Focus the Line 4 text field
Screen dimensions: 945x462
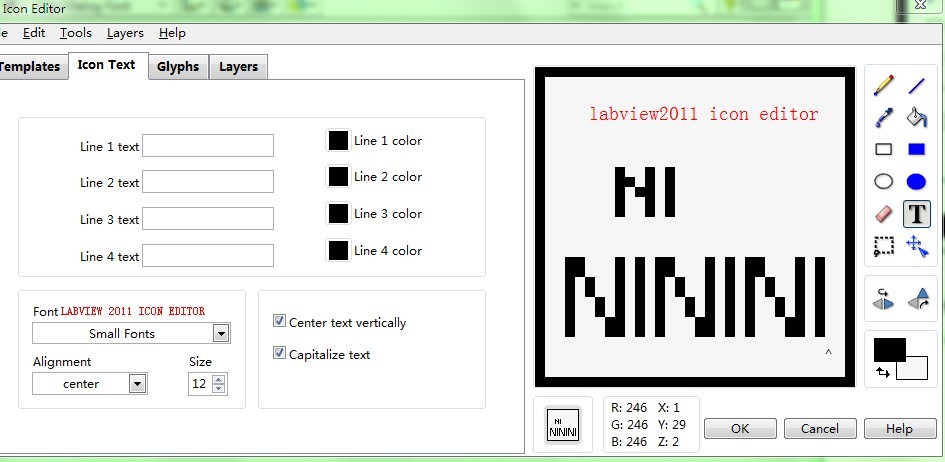click(208, 255)
